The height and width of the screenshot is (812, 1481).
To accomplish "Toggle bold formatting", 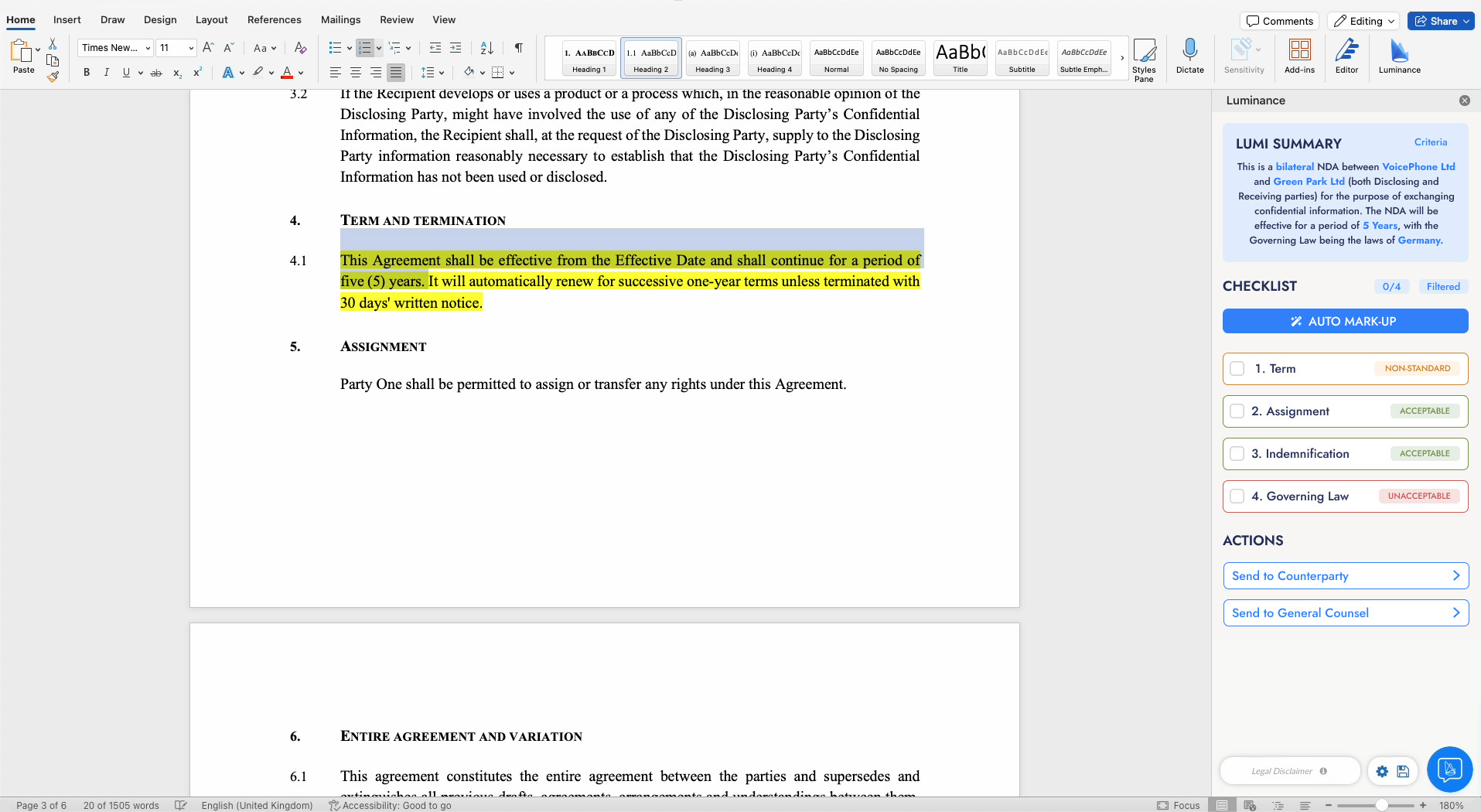I will click(87, 73).
